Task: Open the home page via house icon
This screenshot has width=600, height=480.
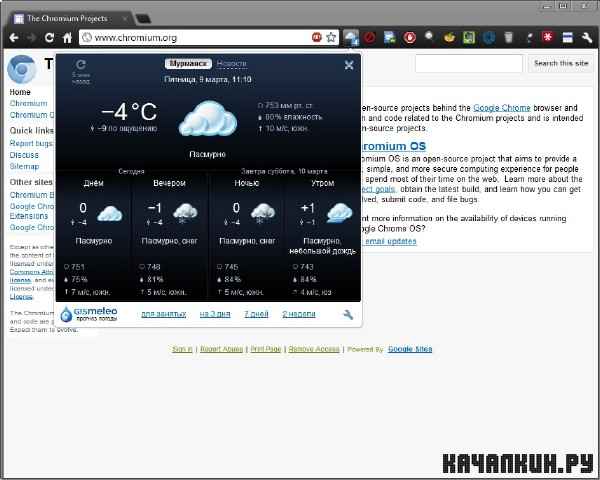Action: point(67,38)
